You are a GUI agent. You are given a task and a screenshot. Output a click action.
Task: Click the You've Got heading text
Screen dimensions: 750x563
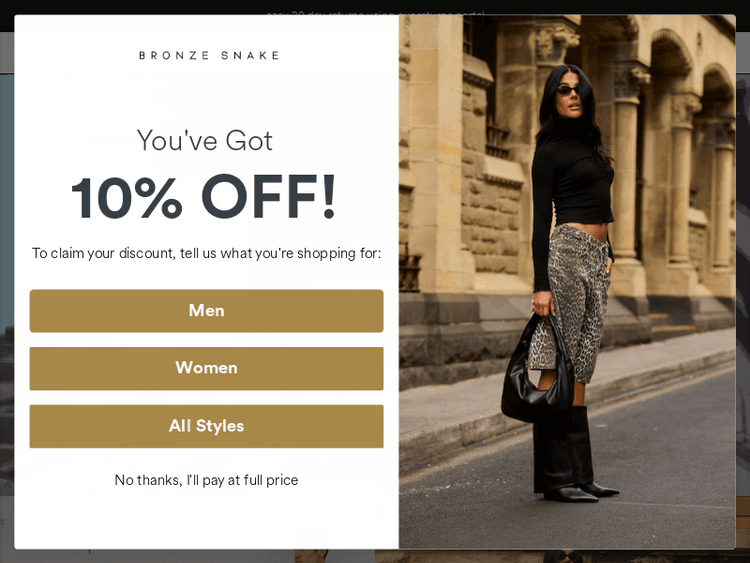coord(205,140)
